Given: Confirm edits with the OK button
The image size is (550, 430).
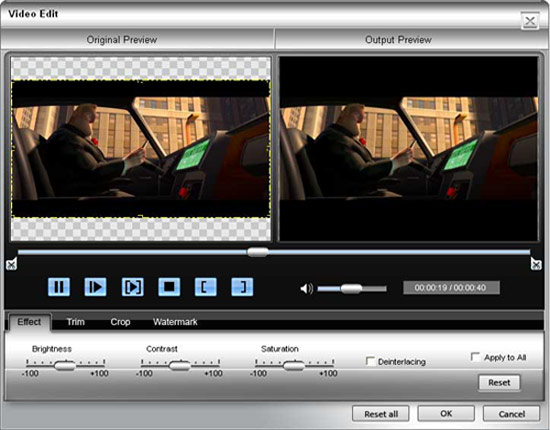Looking at the screenshot, I should point(446,414).
